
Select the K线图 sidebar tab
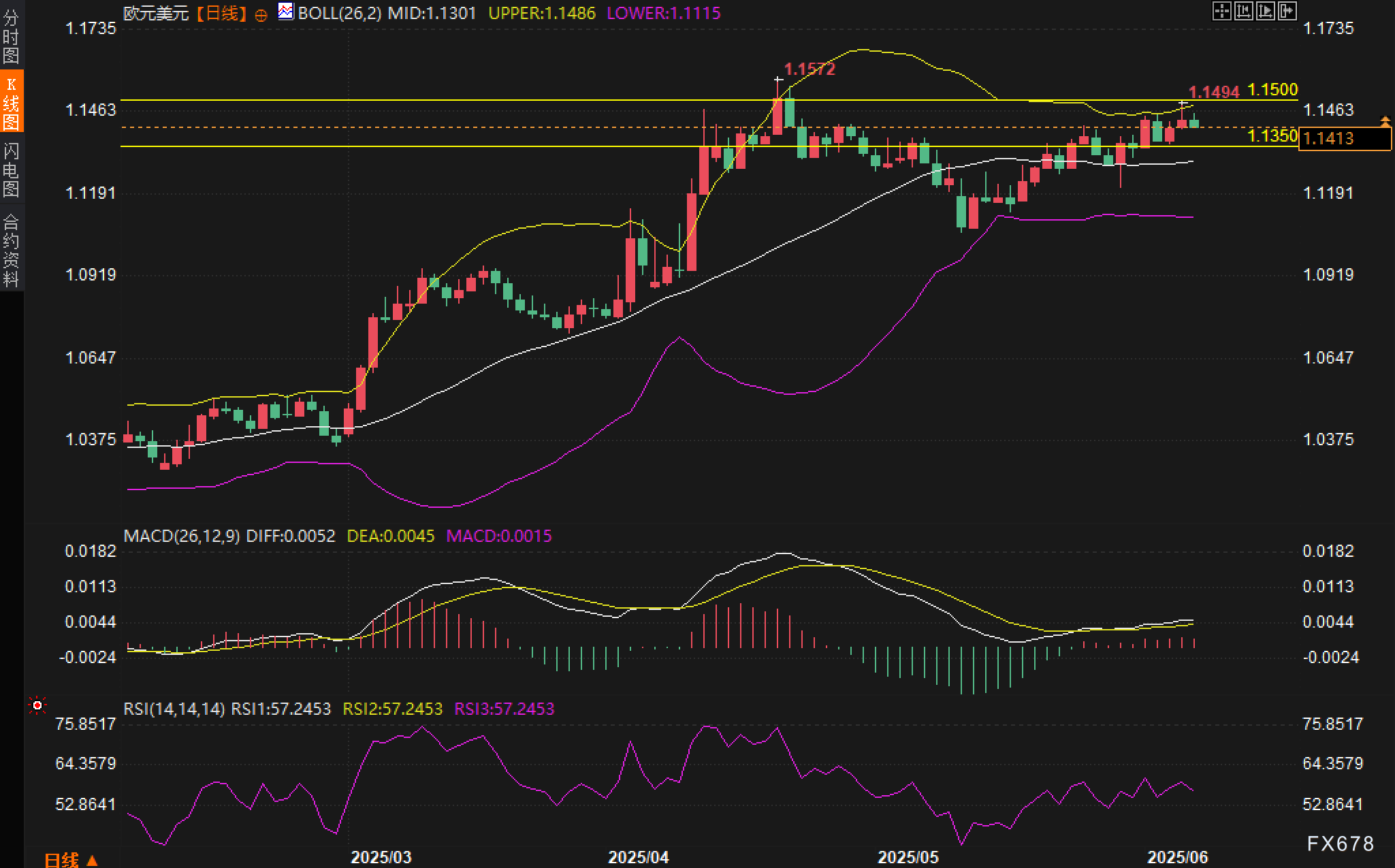[x=11, y=102]
